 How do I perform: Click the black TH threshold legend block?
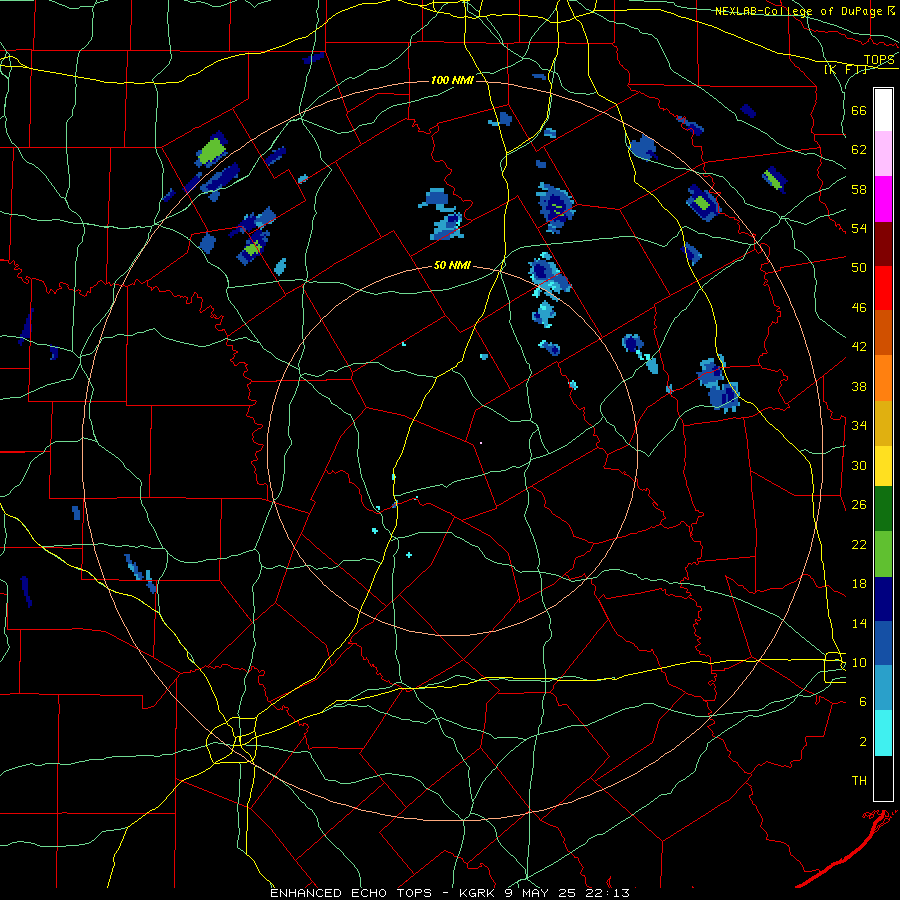pos(883,778)
